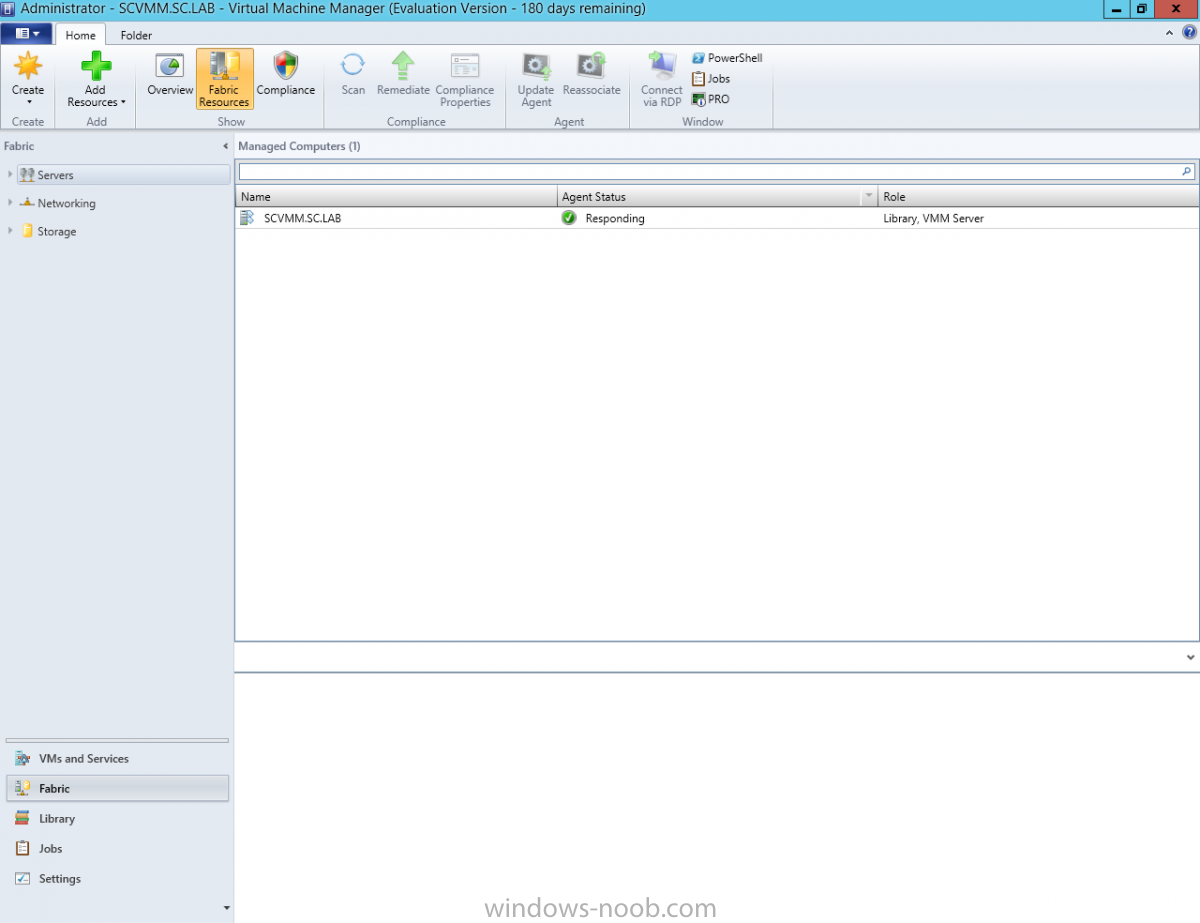This screenshot has width=1200, height=923.
Task: Close the Virtual Machine Manager window
Action: tap(1178, 9)
